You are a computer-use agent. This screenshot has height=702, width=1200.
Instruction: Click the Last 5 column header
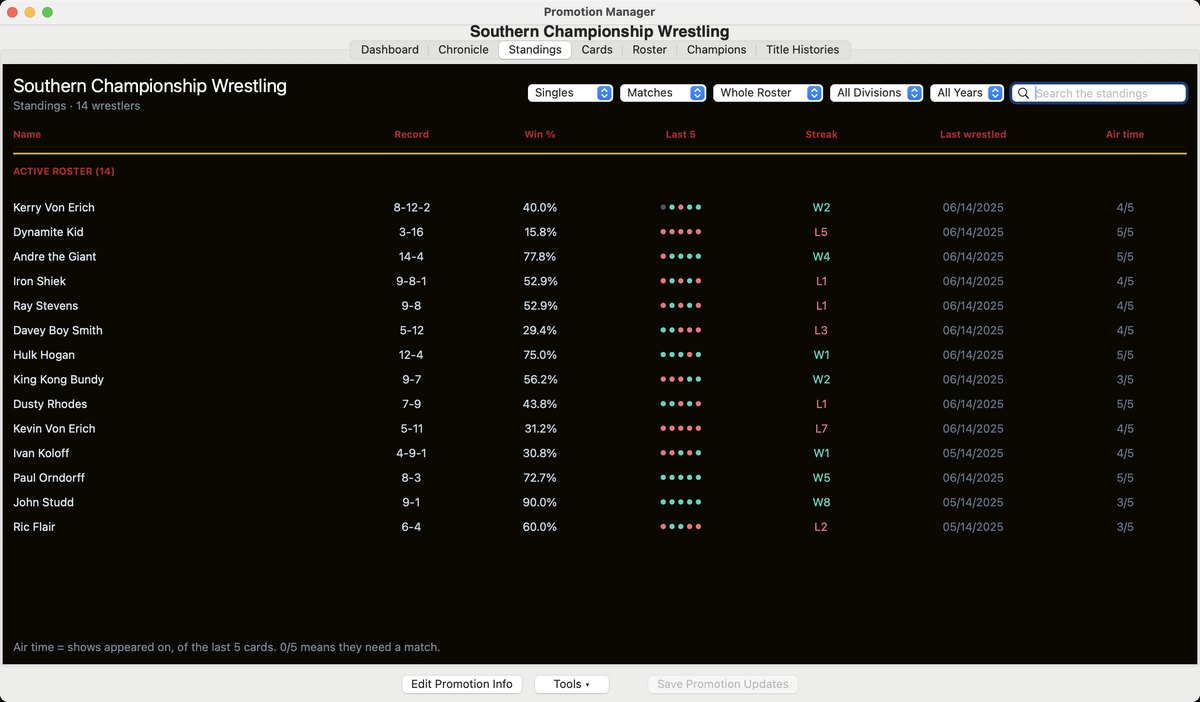click(x=681, y=134)
